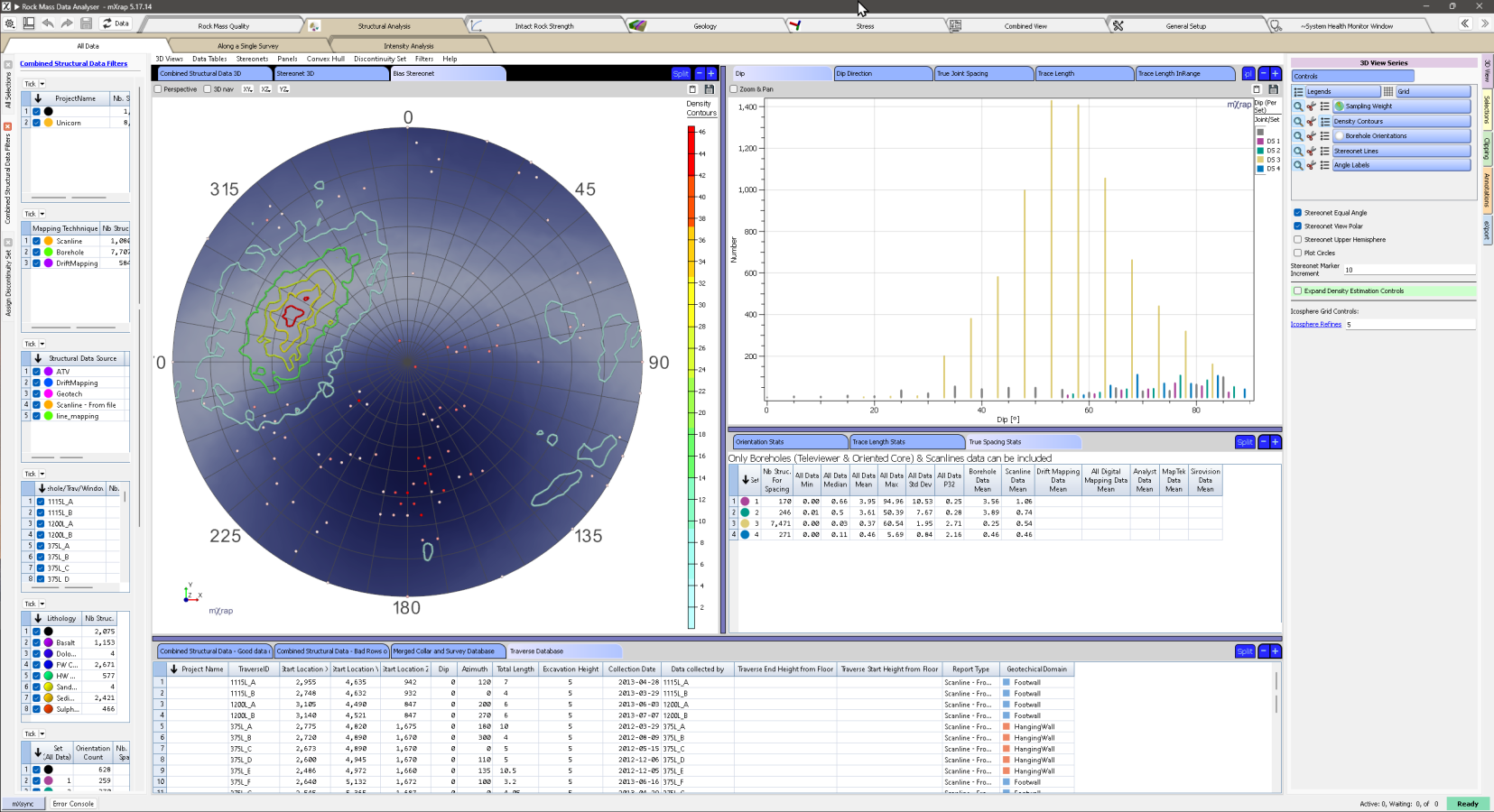Untick the Unicorn project checkbox
The height and width of the screenshot is (812, 1494).
[37, 123]
